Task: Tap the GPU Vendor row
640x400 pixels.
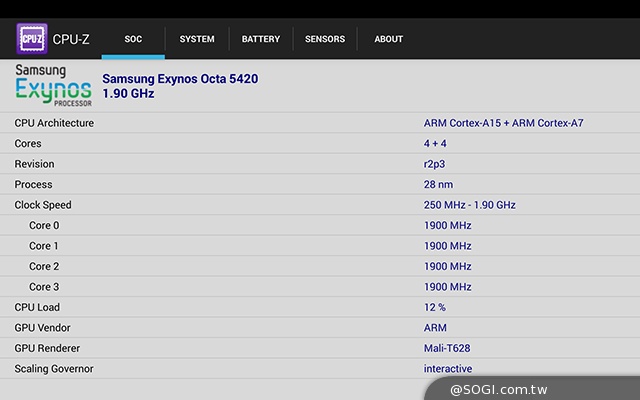Action: point(320,328)
